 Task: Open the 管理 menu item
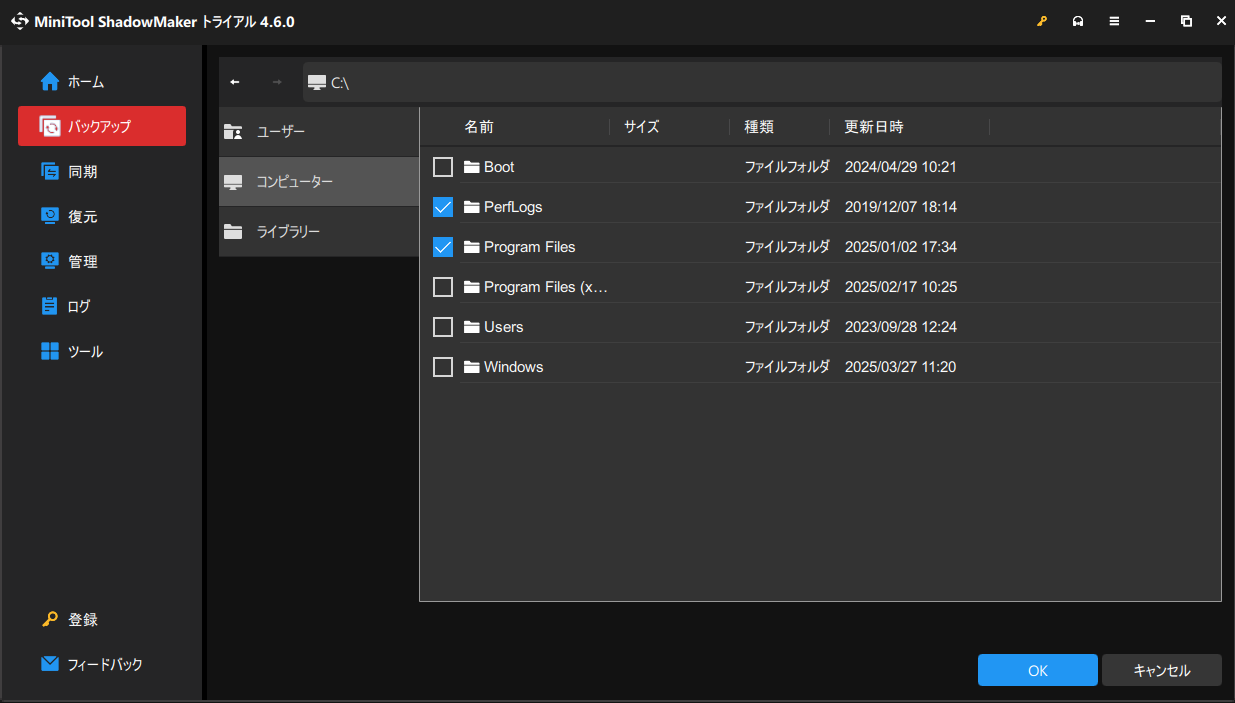click(x=102, y=261)
